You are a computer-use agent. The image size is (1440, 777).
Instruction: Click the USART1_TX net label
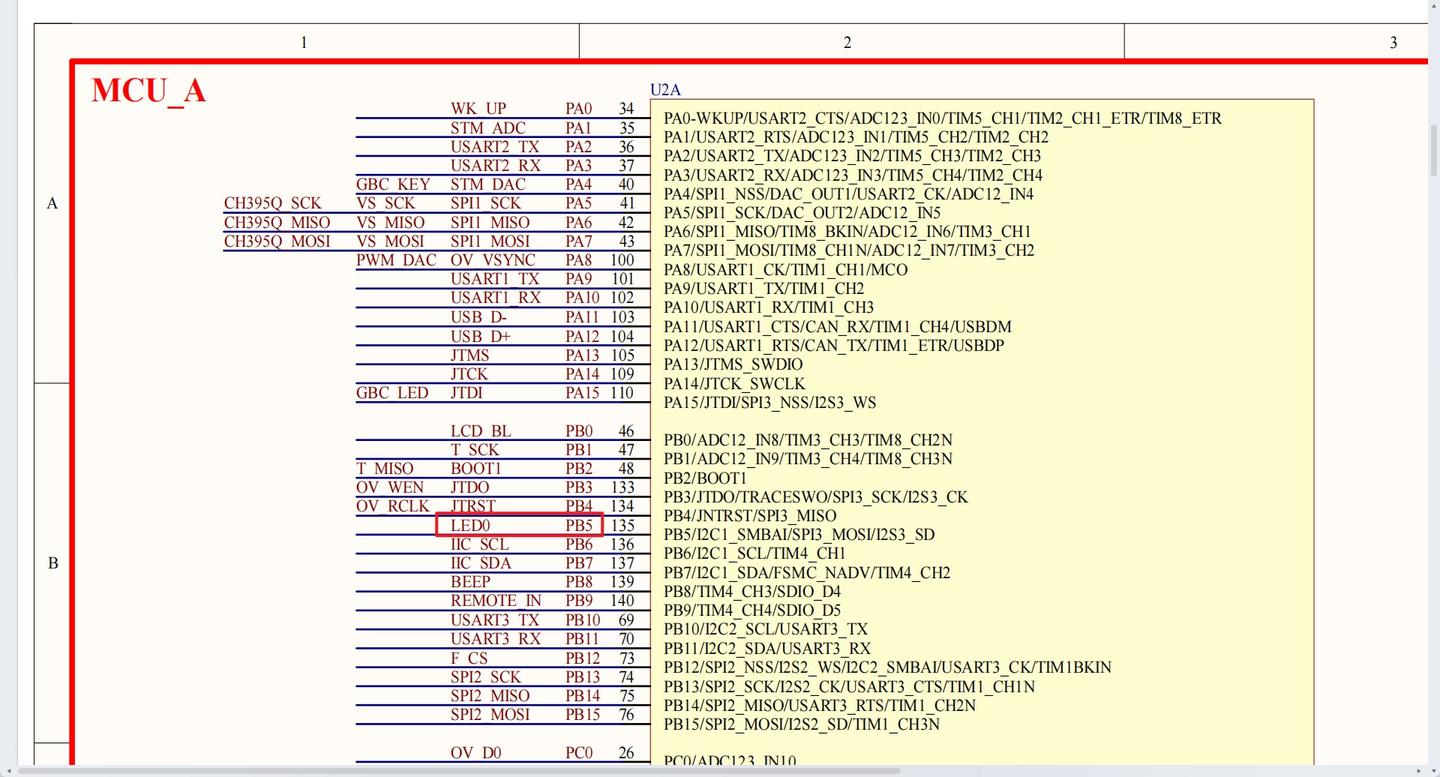tap(495, 279)
